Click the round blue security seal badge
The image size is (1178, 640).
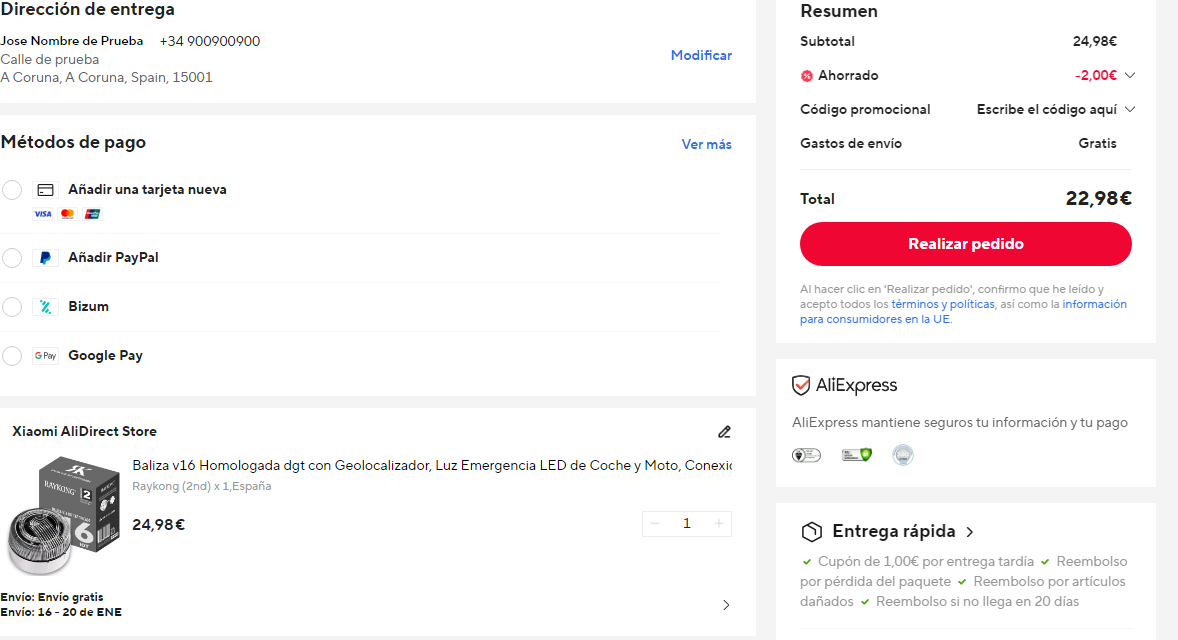(x=902, y=454)
